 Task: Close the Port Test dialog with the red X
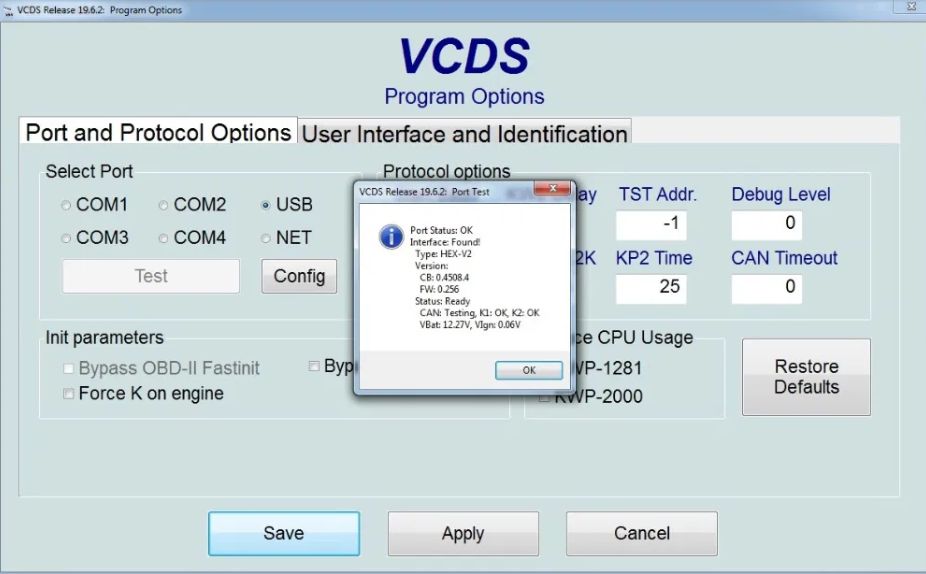coord(553,188)
